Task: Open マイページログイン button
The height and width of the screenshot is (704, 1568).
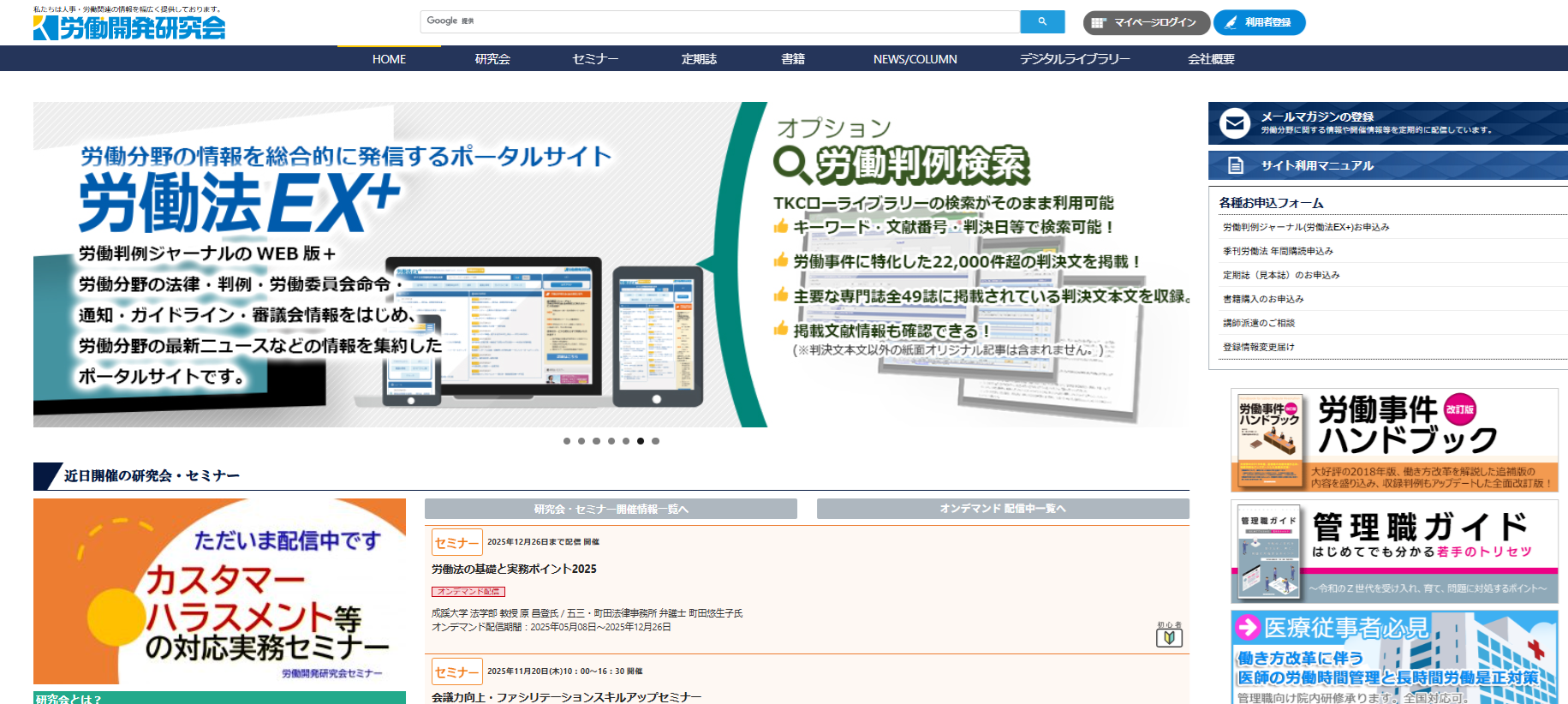Action: pyautogui.click(x=1146, y=22)
